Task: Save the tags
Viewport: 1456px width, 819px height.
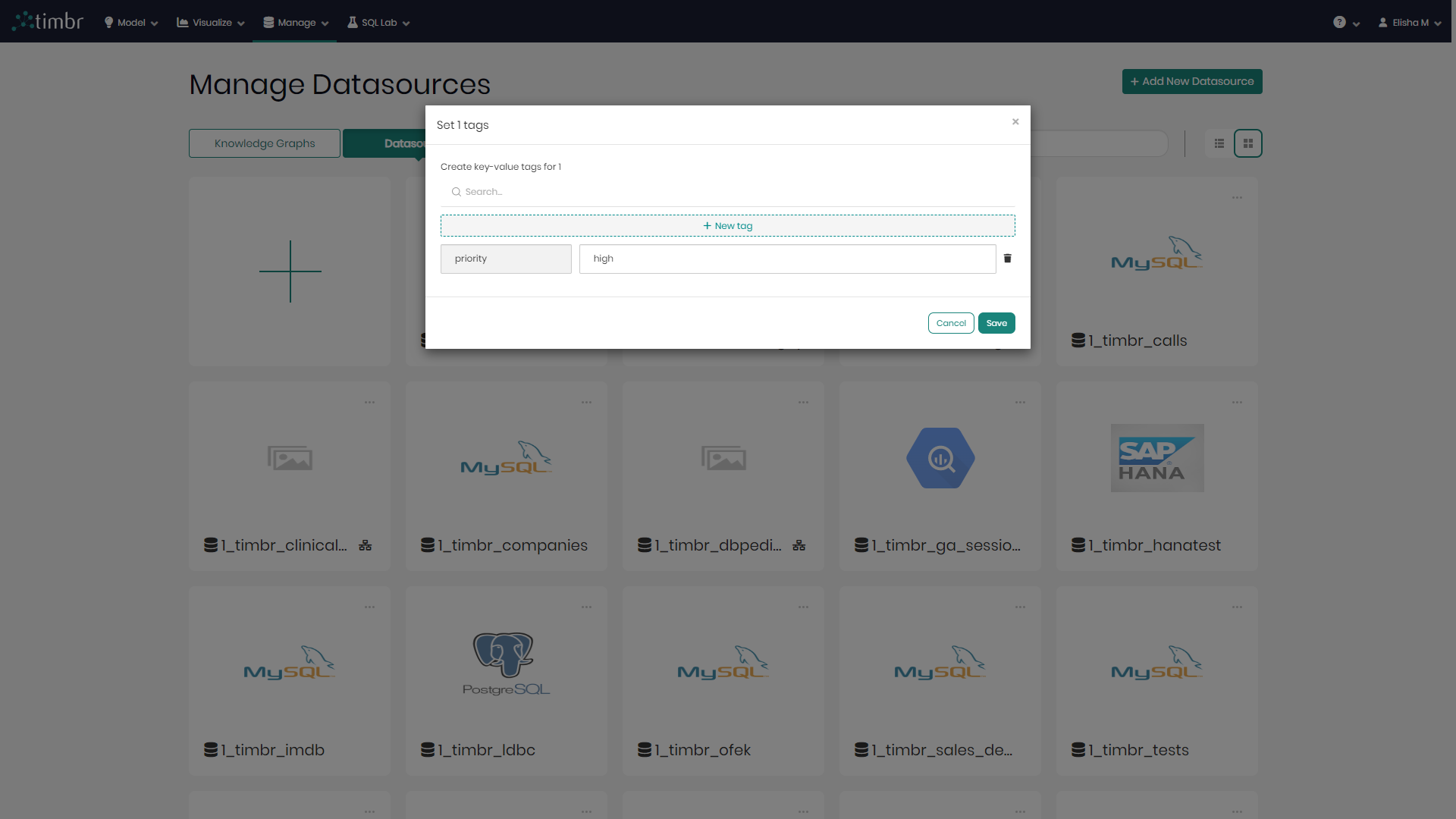Action: point(996,323)
